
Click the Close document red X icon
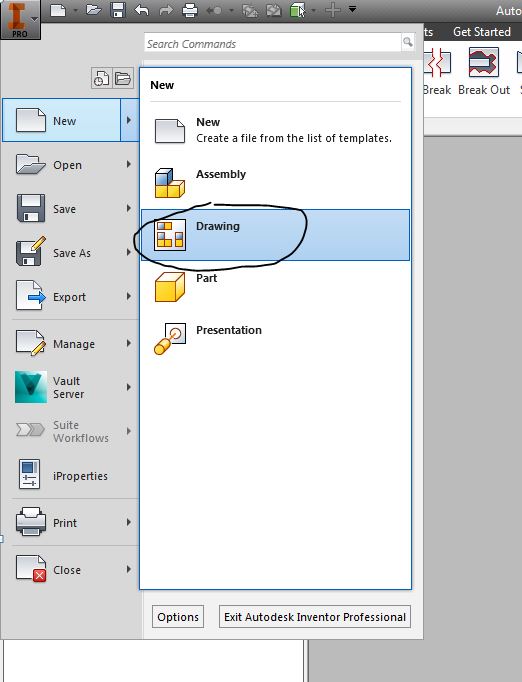click(x=31, y=568)
